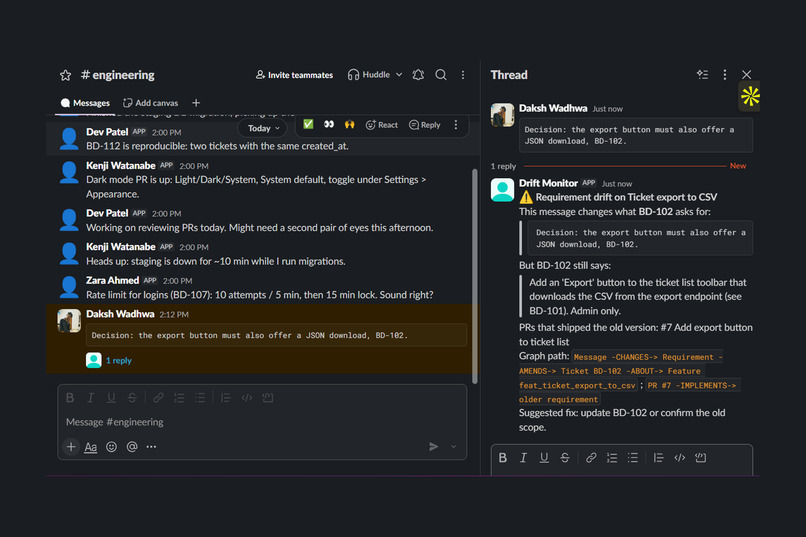The width and height of the screenshot is (806, 537).
Task: Switch to the Messages tab
Action: (x=85, y=103)
